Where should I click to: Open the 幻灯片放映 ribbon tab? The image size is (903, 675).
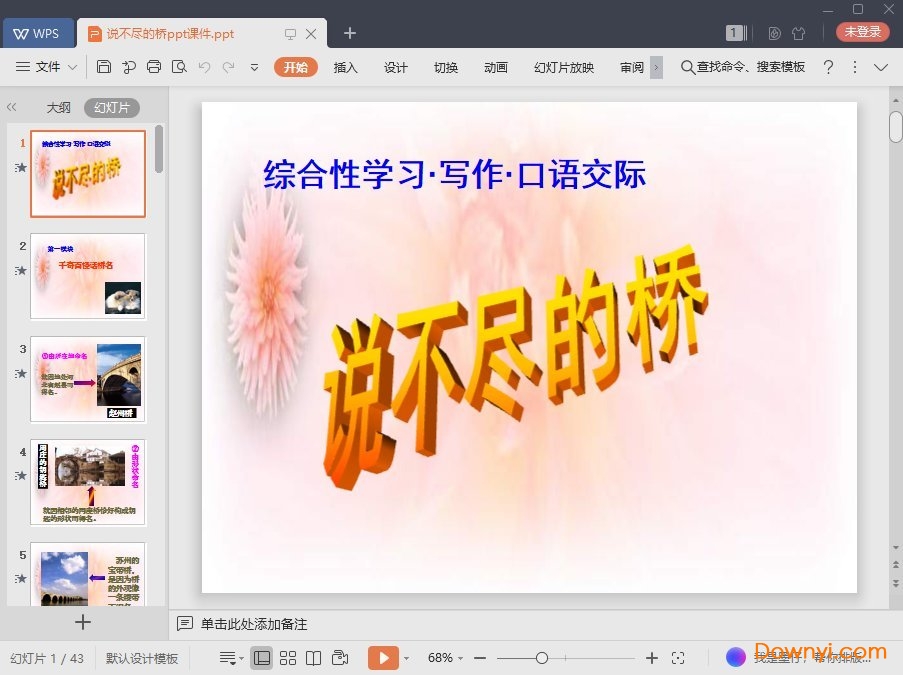click(x=563, y=67)
